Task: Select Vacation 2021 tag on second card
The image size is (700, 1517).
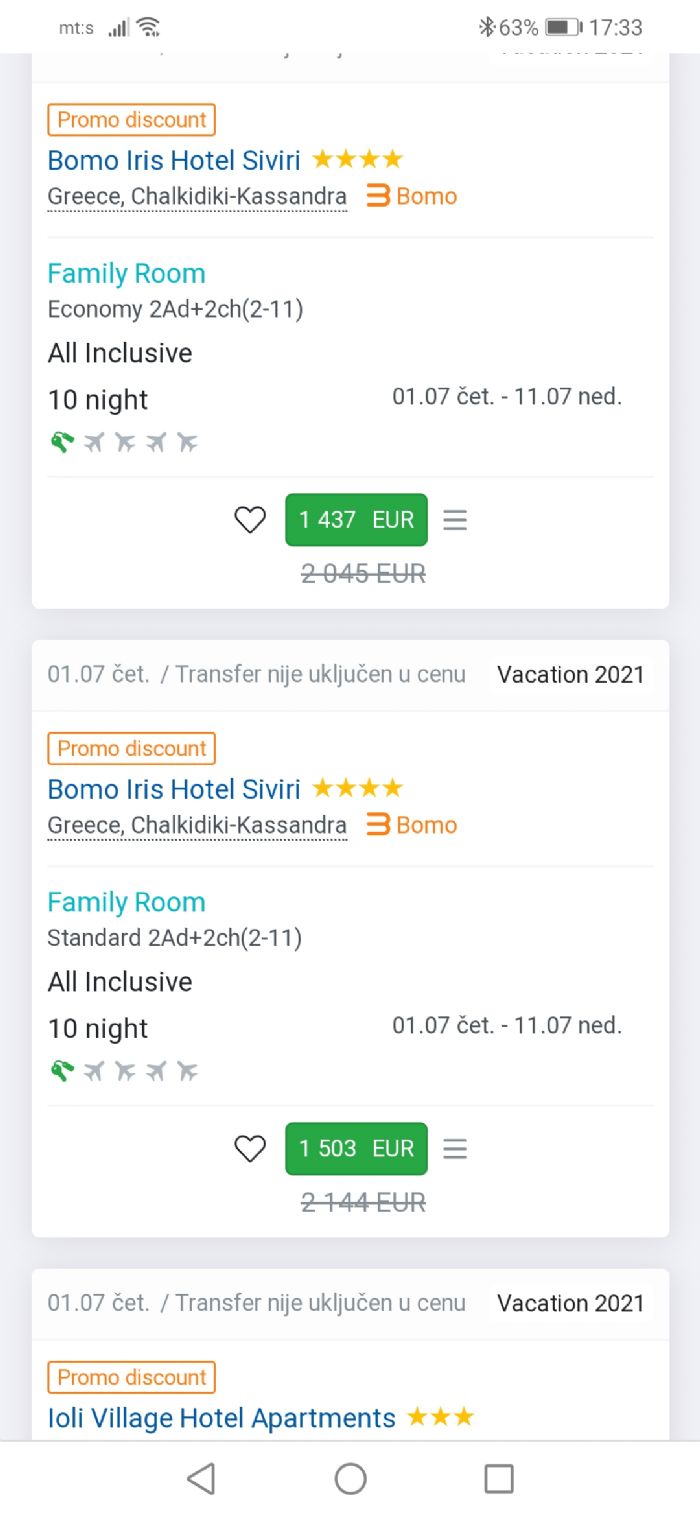Action: click(x=571, y=674)
